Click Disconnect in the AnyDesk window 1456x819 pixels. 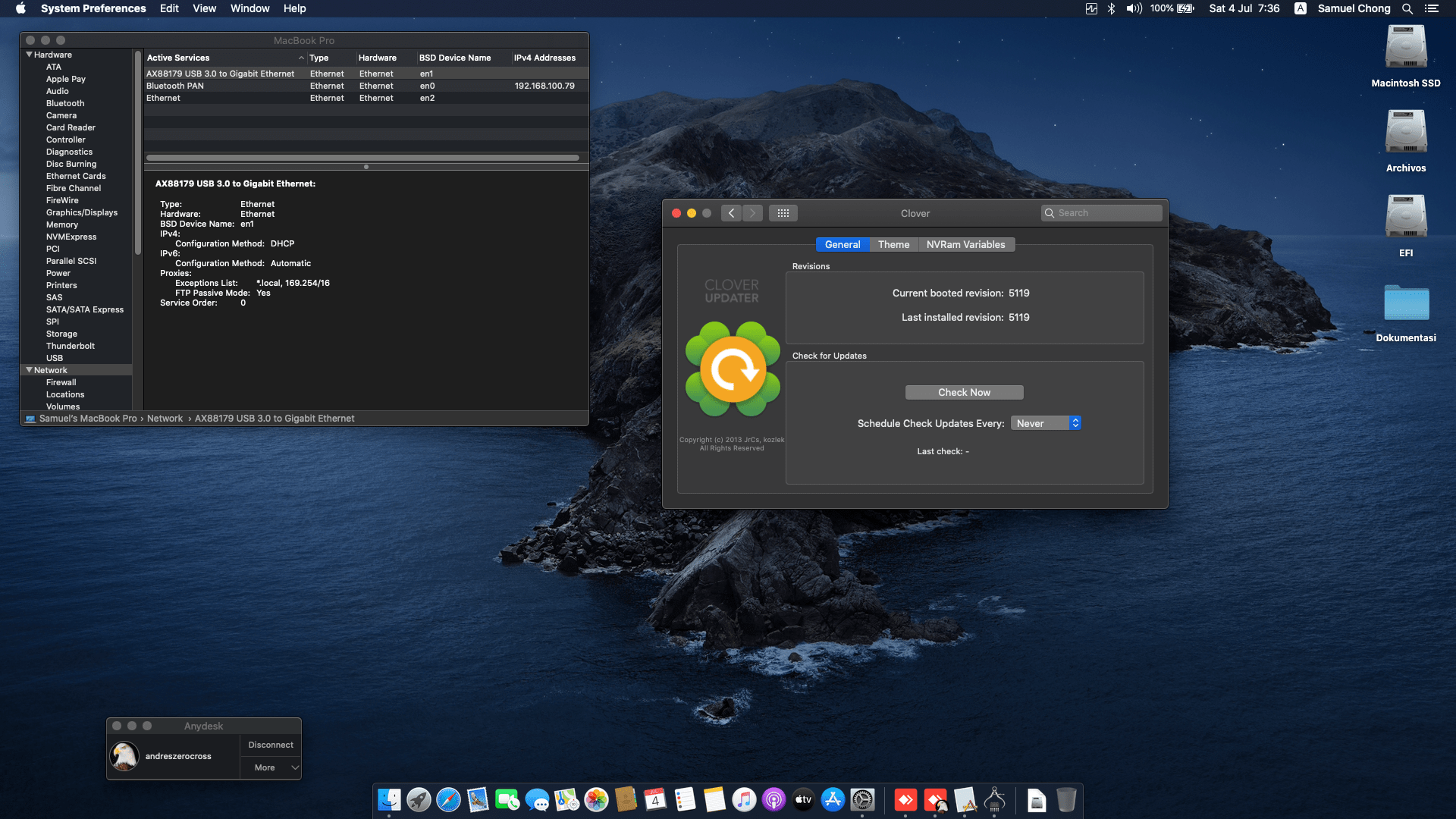(x=270, y=744)
